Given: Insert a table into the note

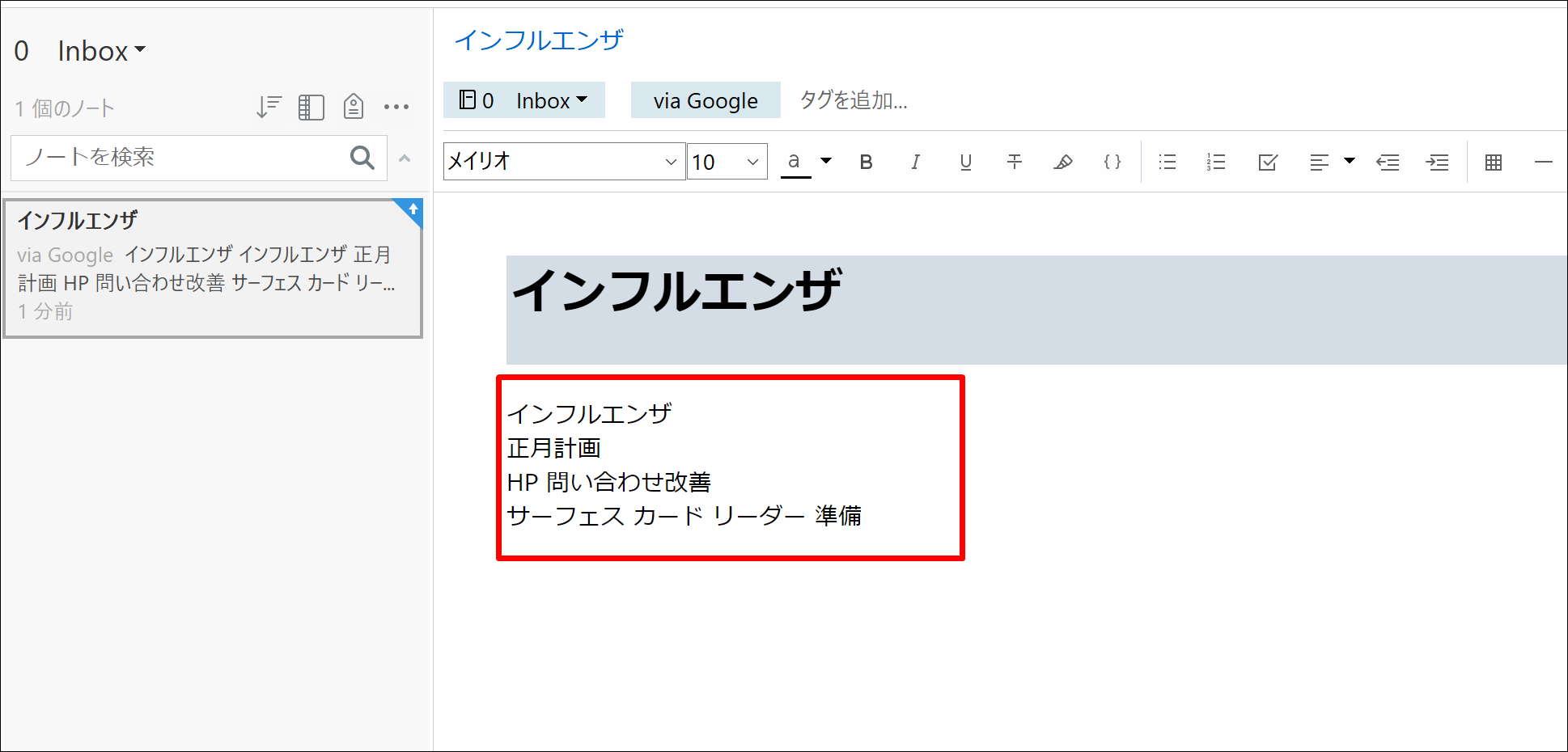Looking at the screenshot, I should [1494, 163].
